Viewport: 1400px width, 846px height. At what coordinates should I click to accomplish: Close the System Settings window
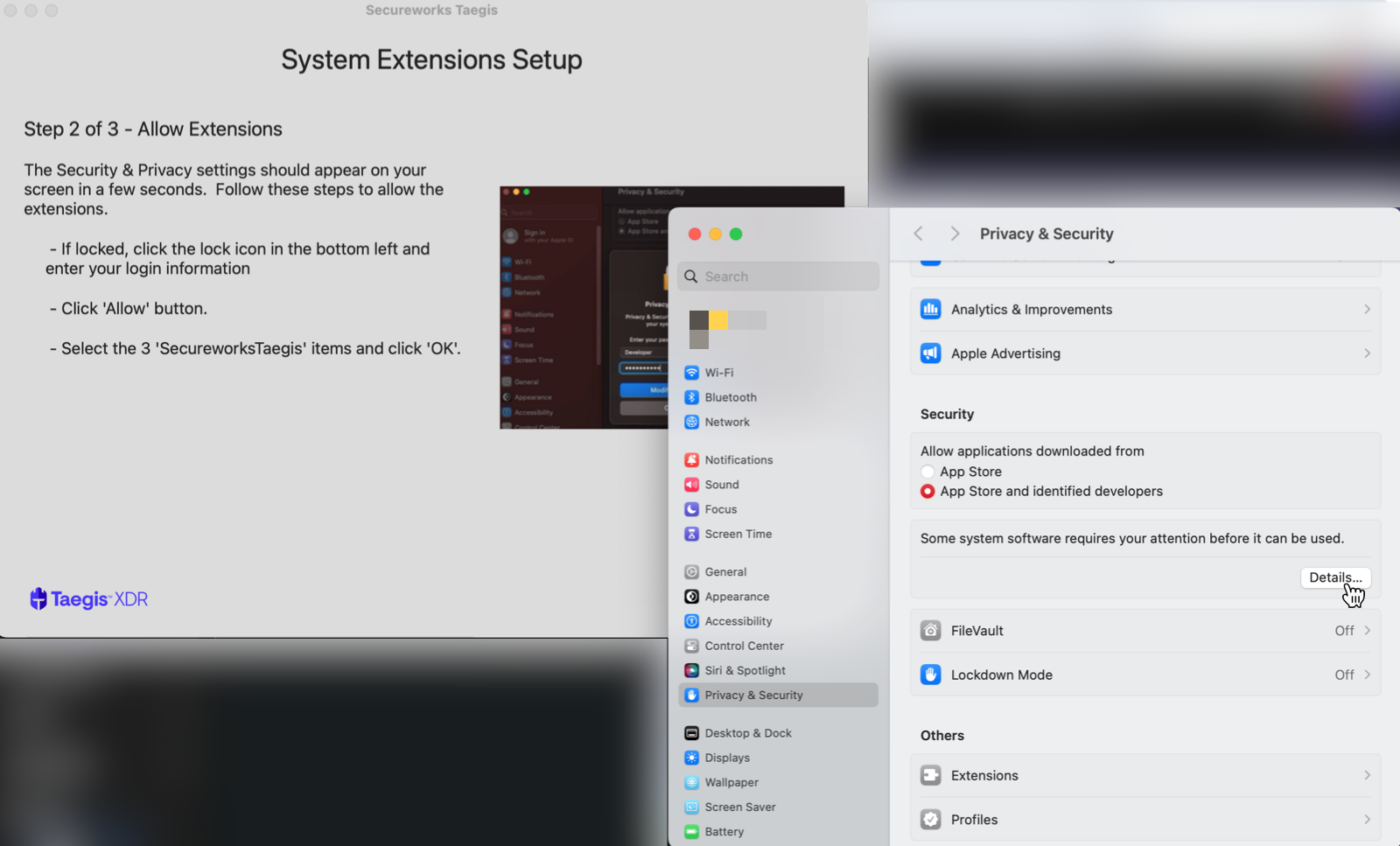click(x=695, y=234)
